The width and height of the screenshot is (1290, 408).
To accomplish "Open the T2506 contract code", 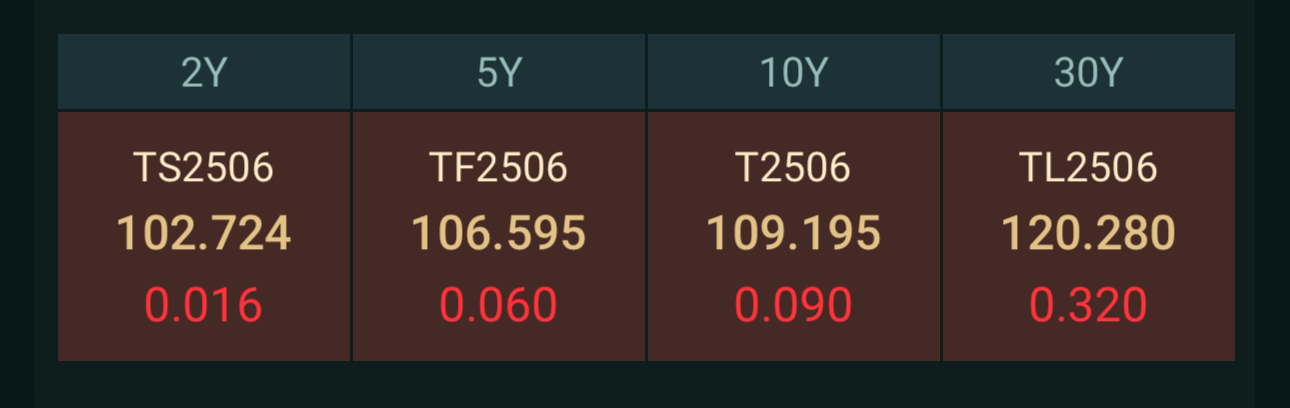I will point(794,167).
